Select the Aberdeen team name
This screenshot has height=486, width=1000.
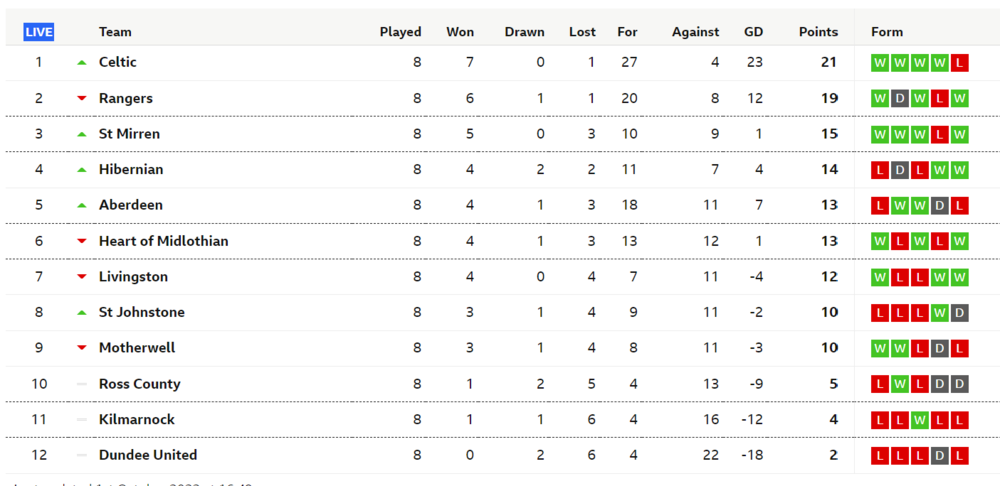coord(131,205)
